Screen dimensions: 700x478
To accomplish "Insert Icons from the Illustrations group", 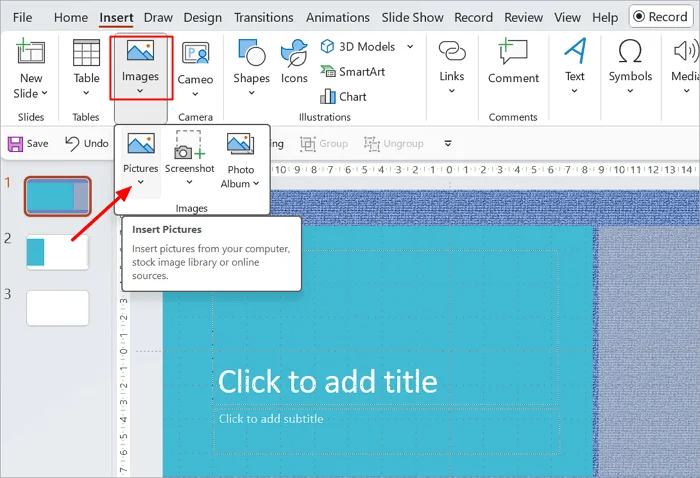I will [294, 62].
